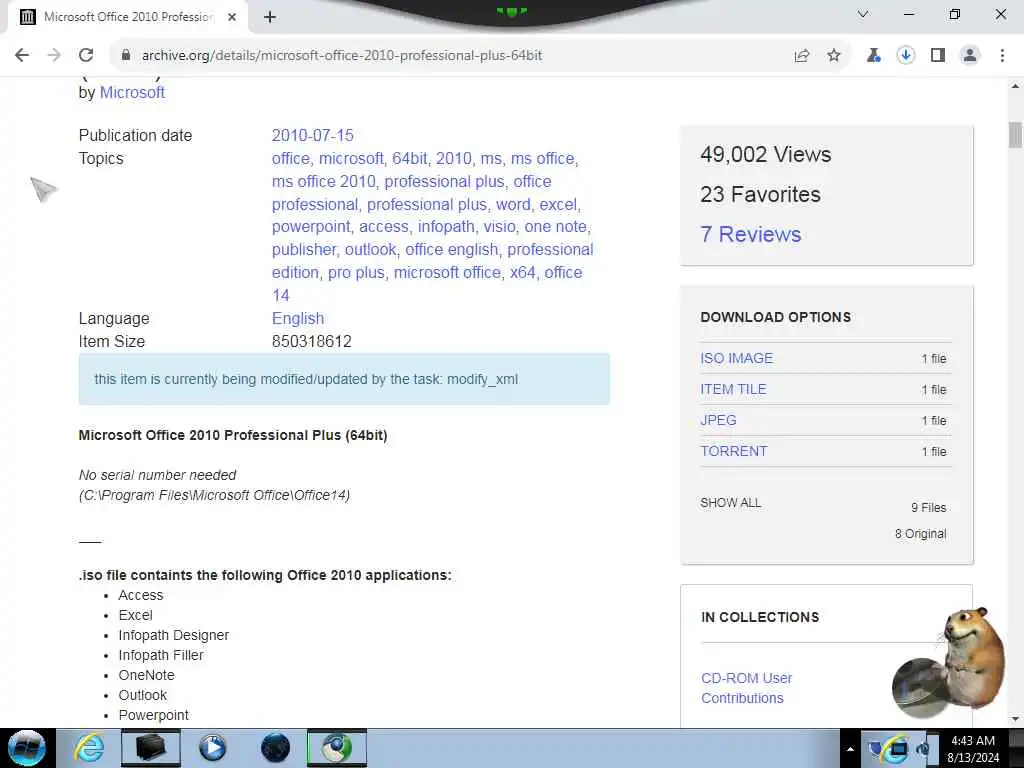Open Chrome Labs flask icon
The width and height of the screenshot is (1024, 768).
pyautogui.click(x=873, y=56)
